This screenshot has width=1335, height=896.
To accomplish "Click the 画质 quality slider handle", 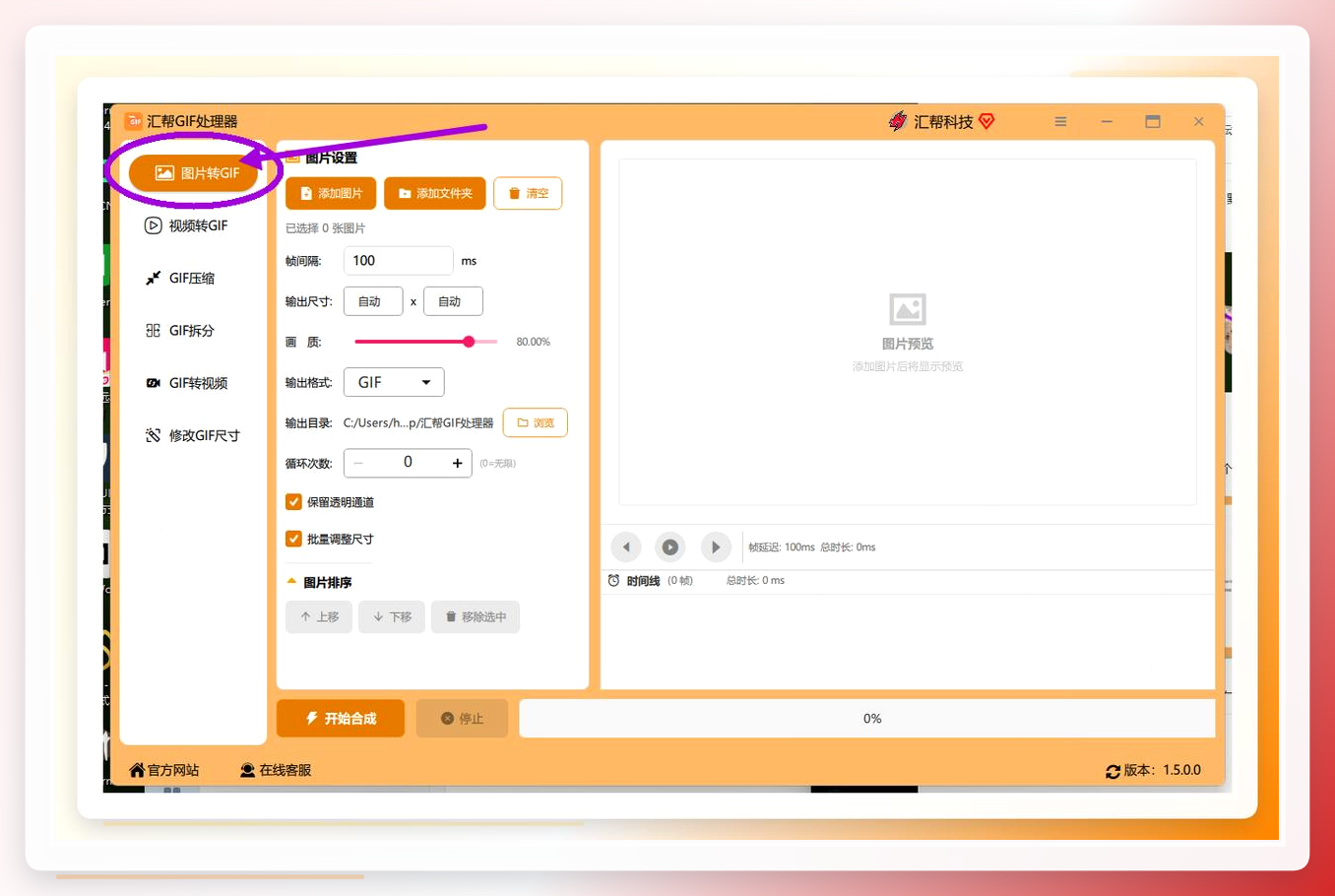I will coord(469,342).
